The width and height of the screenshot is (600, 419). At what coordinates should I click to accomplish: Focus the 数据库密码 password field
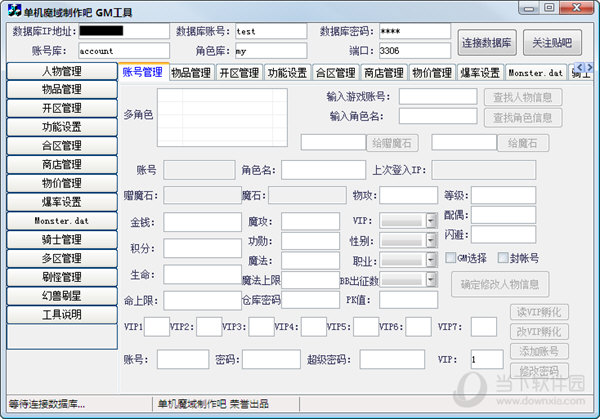coord(415,31)
